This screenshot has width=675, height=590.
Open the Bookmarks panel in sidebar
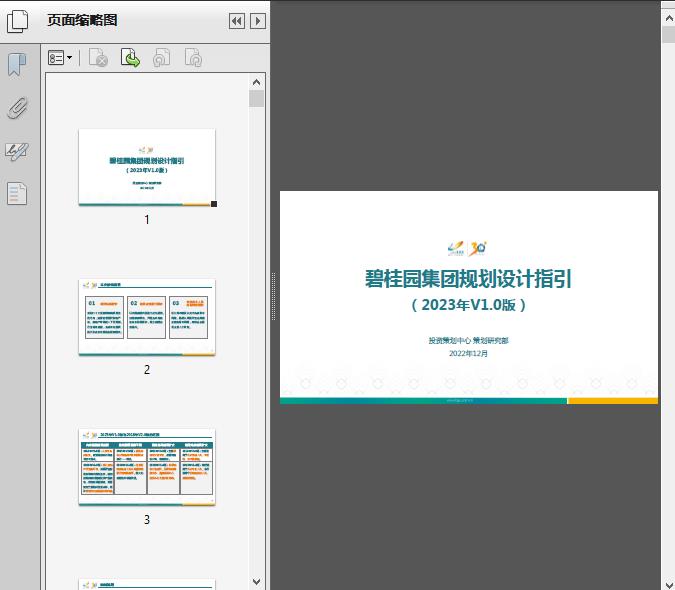(17, 65)
